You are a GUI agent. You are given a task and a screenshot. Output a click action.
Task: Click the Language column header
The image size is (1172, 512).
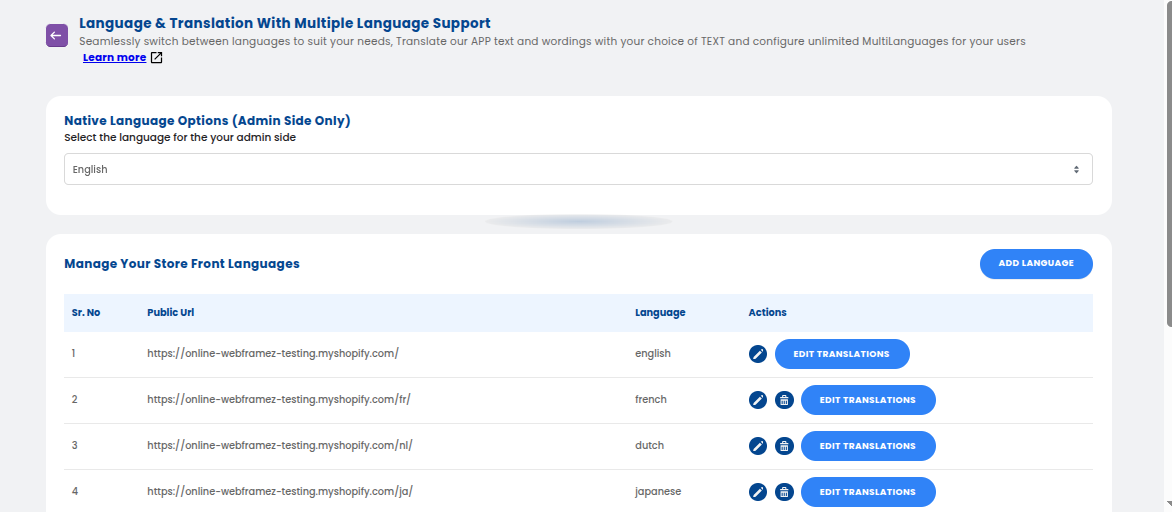coord(660,313)
